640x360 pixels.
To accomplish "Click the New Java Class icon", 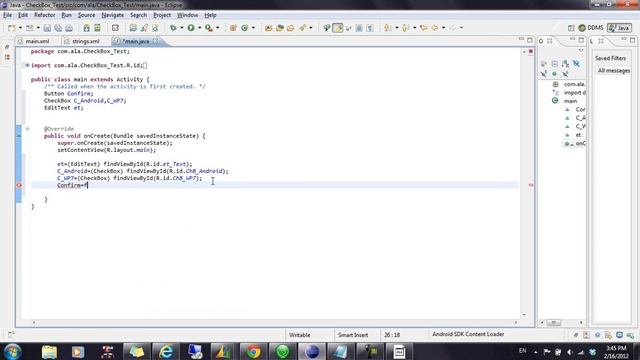I will click(x=244, y=28).
